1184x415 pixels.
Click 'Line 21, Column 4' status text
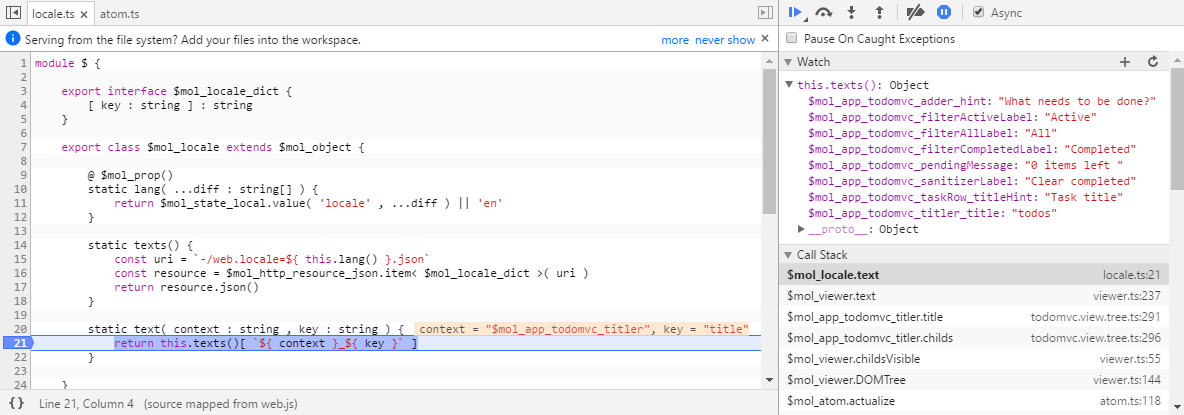click(x=86, y=404)
